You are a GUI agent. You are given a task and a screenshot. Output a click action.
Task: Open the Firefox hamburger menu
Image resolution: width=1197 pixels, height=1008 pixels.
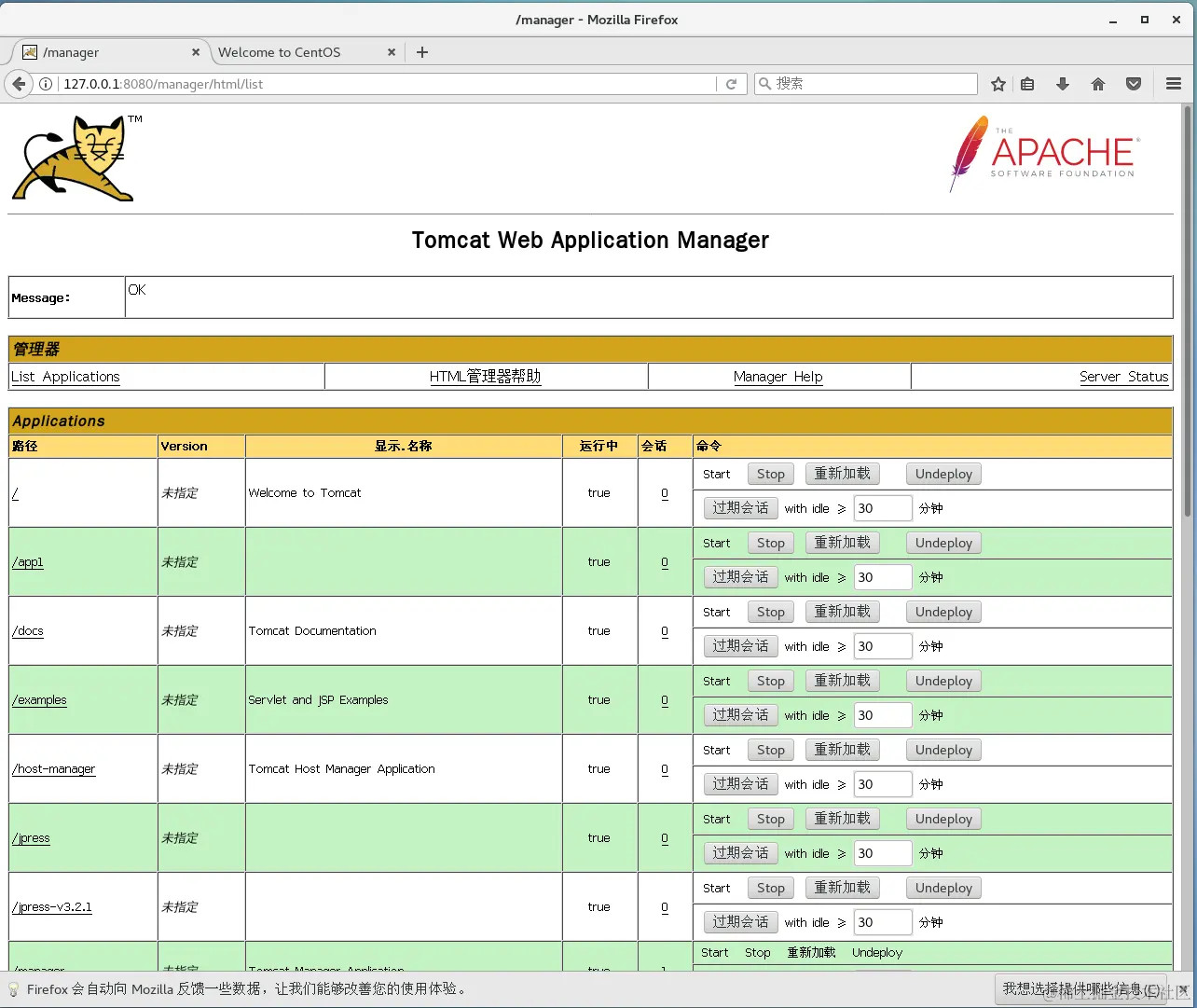(x=1174, y=84)
